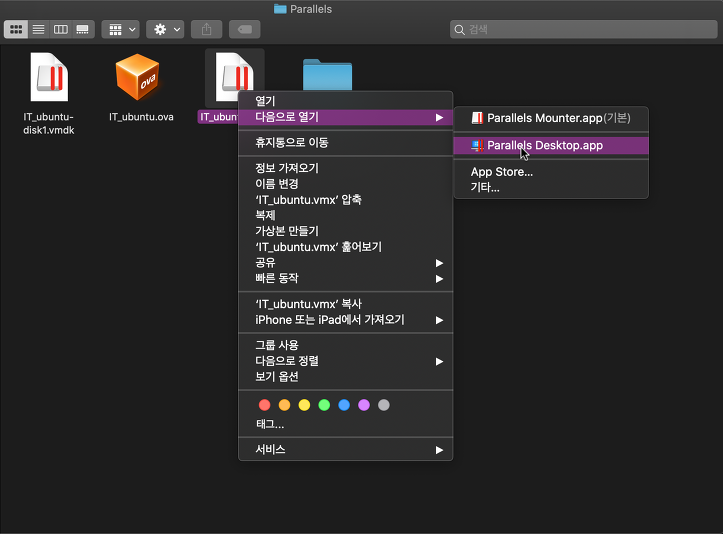Expand the 공유 submenu
This screenshot has height=534, width=723.
click(x=346, y=263)
